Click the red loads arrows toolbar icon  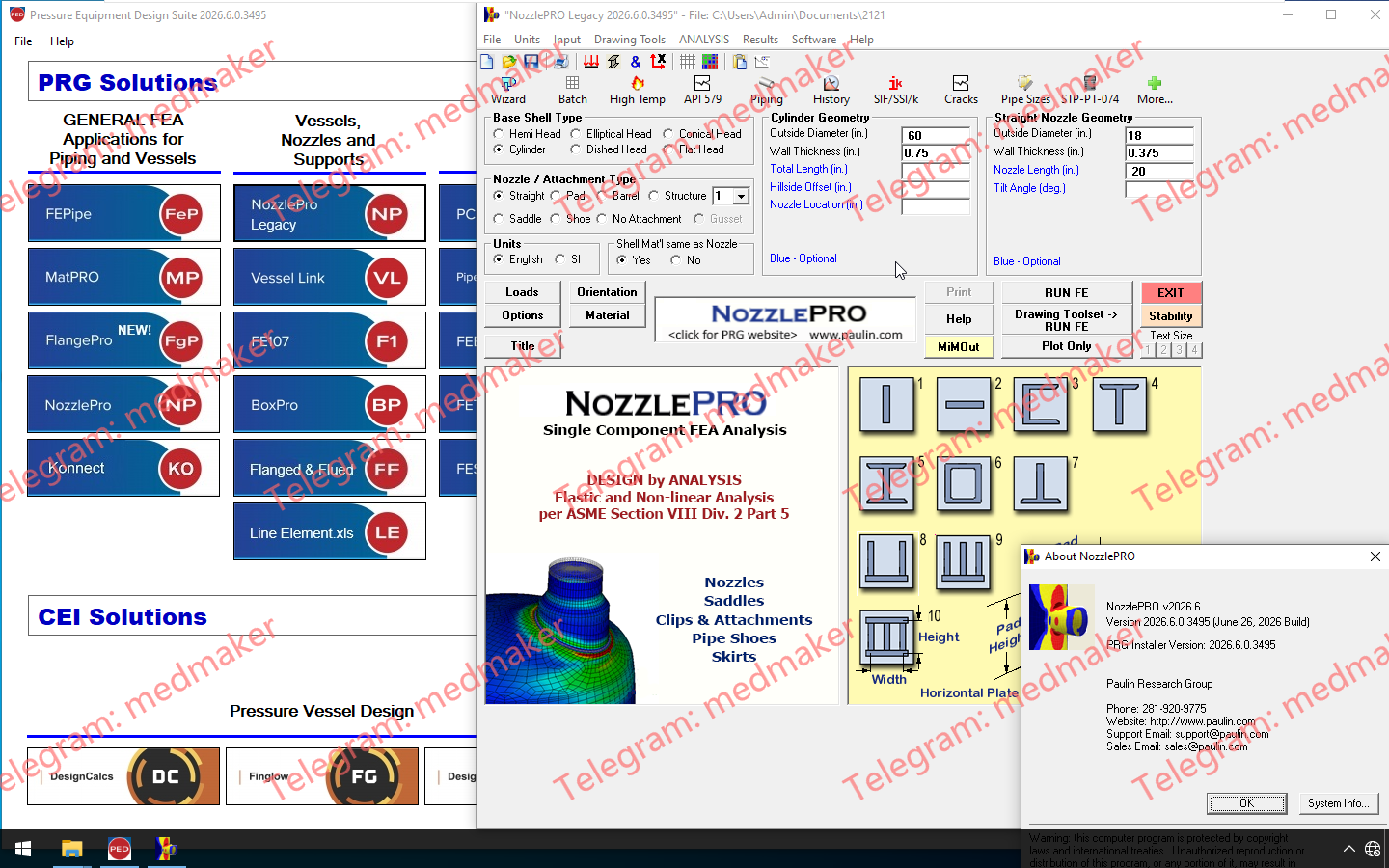590,62
